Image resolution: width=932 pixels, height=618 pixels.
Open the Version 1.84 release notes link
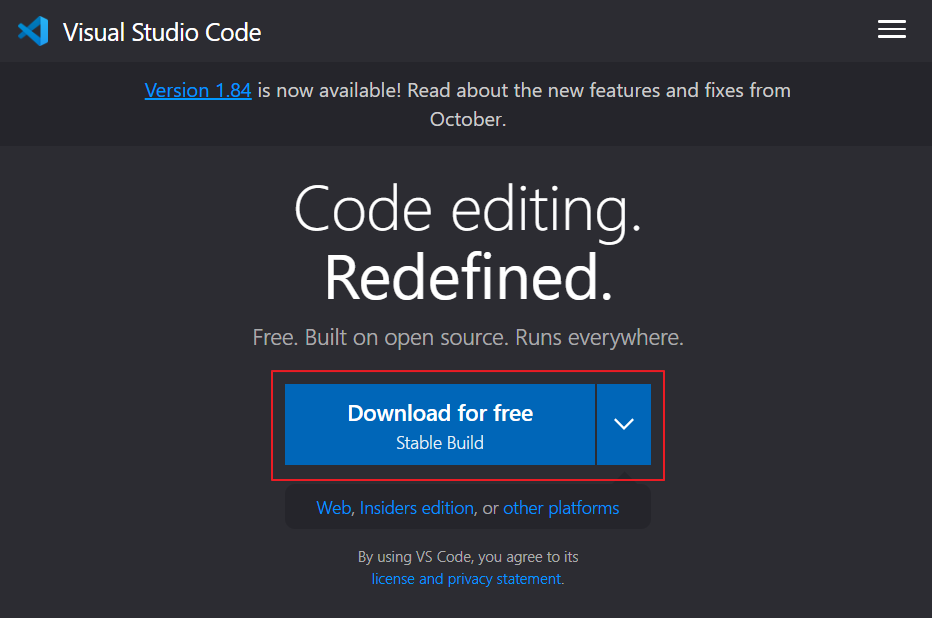pyautogui.click(x=198, y=90)
